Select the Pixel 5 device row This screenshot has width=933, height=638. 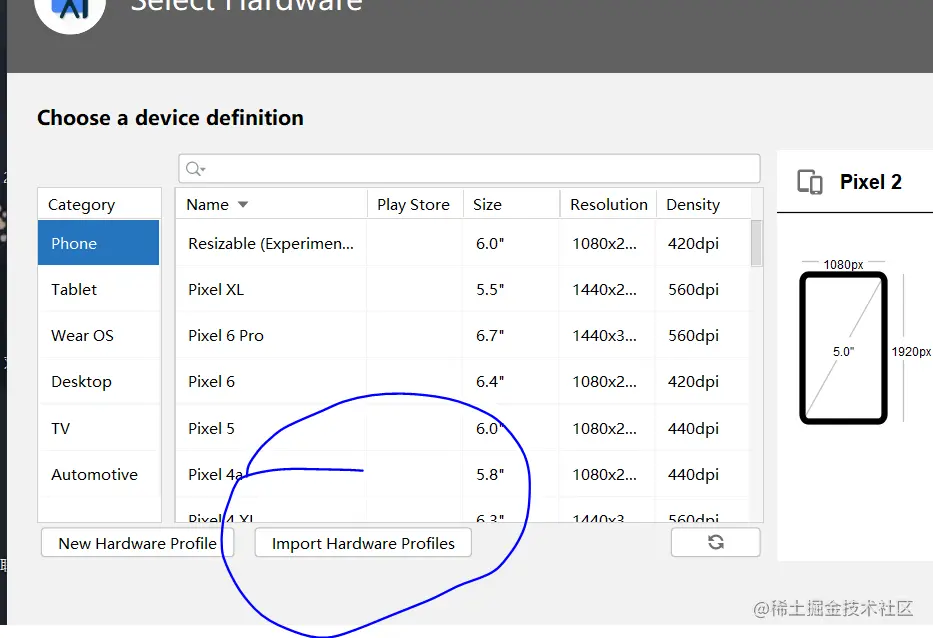coord(463,428)
